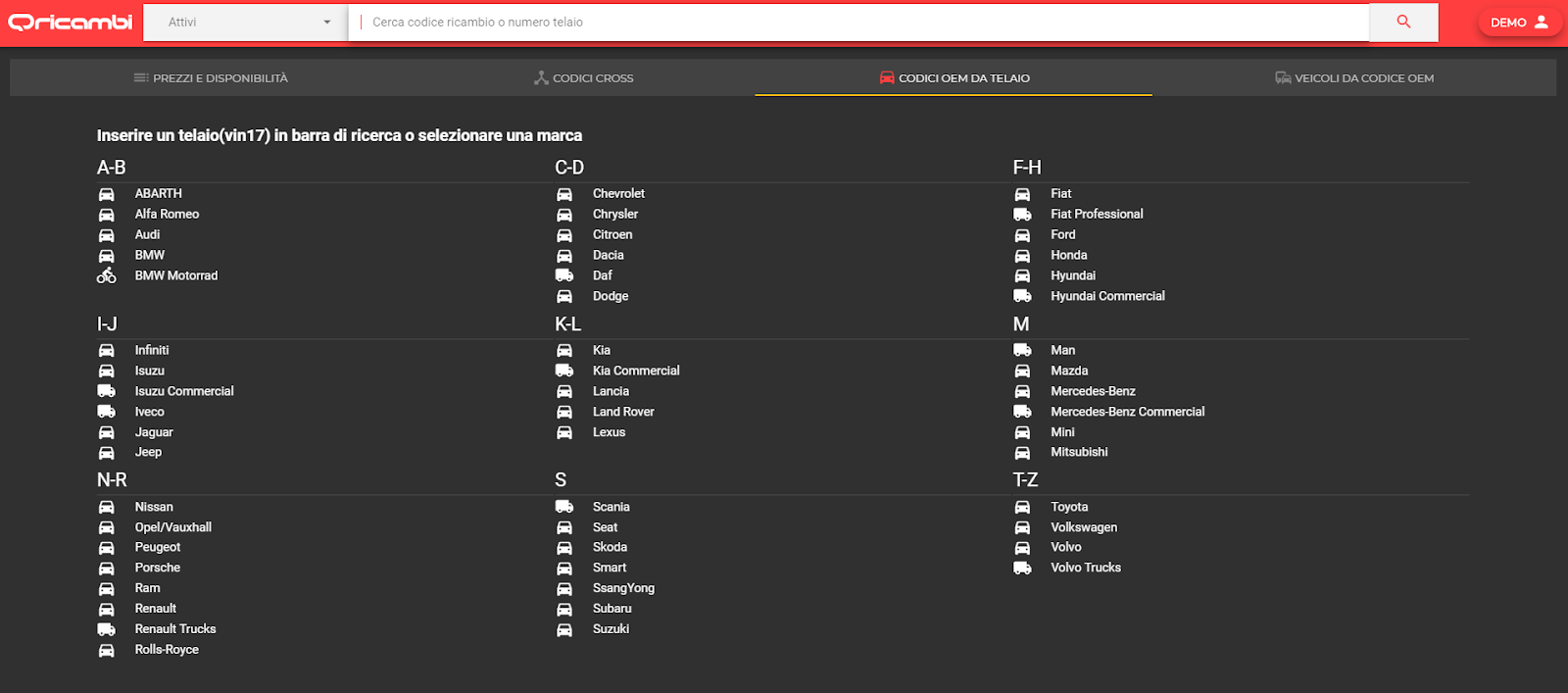Image resolution: width=1568 pixels, height=693 pixels.
Task: Select the Porsche brand
Action: point(158,568)
